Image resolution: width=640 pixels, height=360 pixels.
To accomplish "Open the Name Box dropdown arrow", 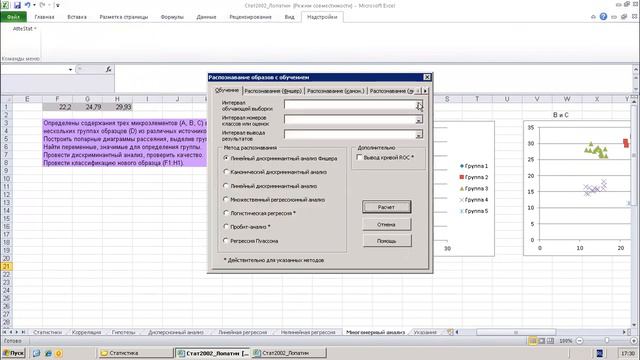I will click(x=70, y=69).
